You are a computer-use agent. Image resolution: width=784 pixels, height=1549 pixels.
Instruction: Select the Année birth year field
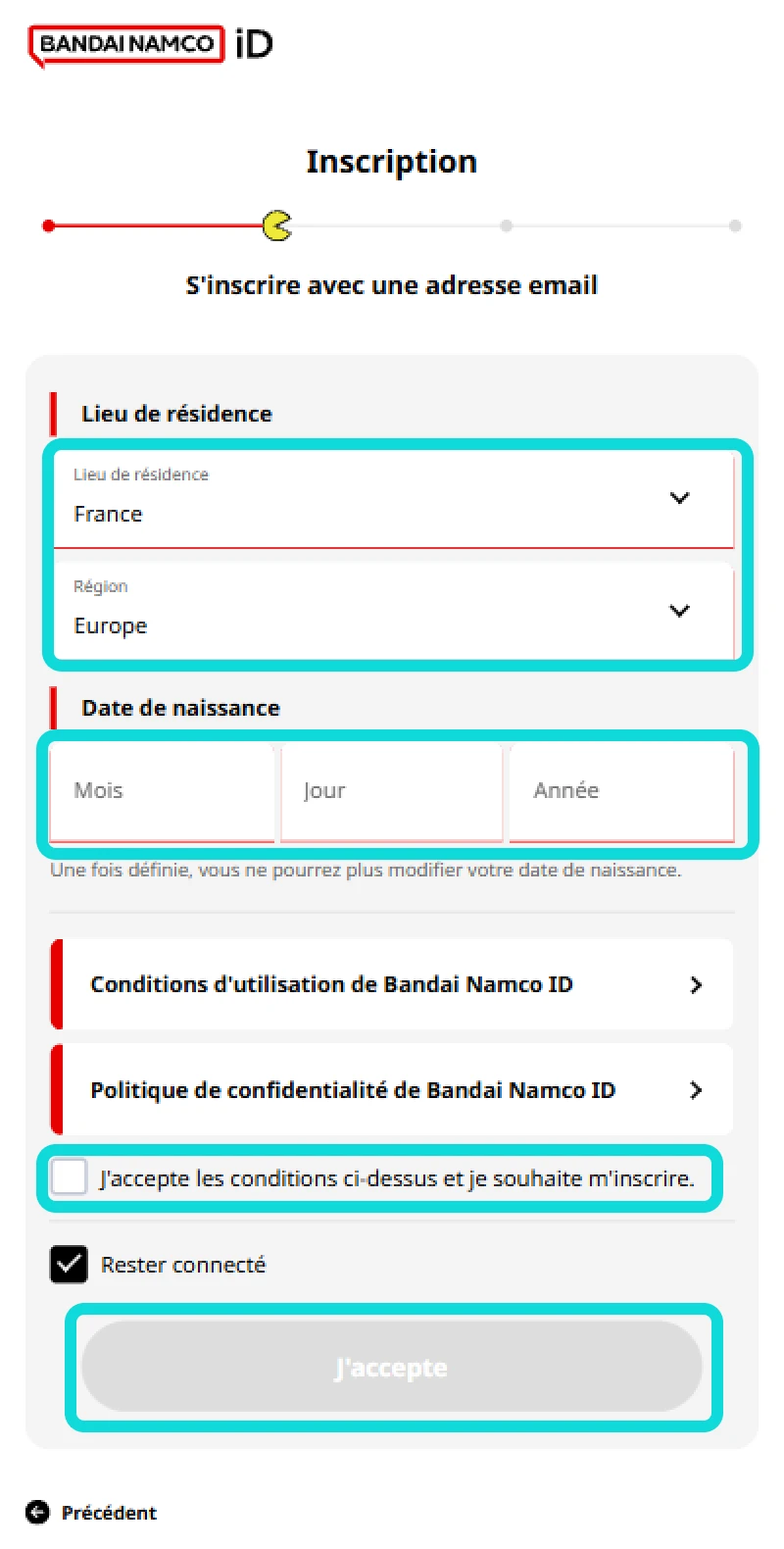[621, 791]
